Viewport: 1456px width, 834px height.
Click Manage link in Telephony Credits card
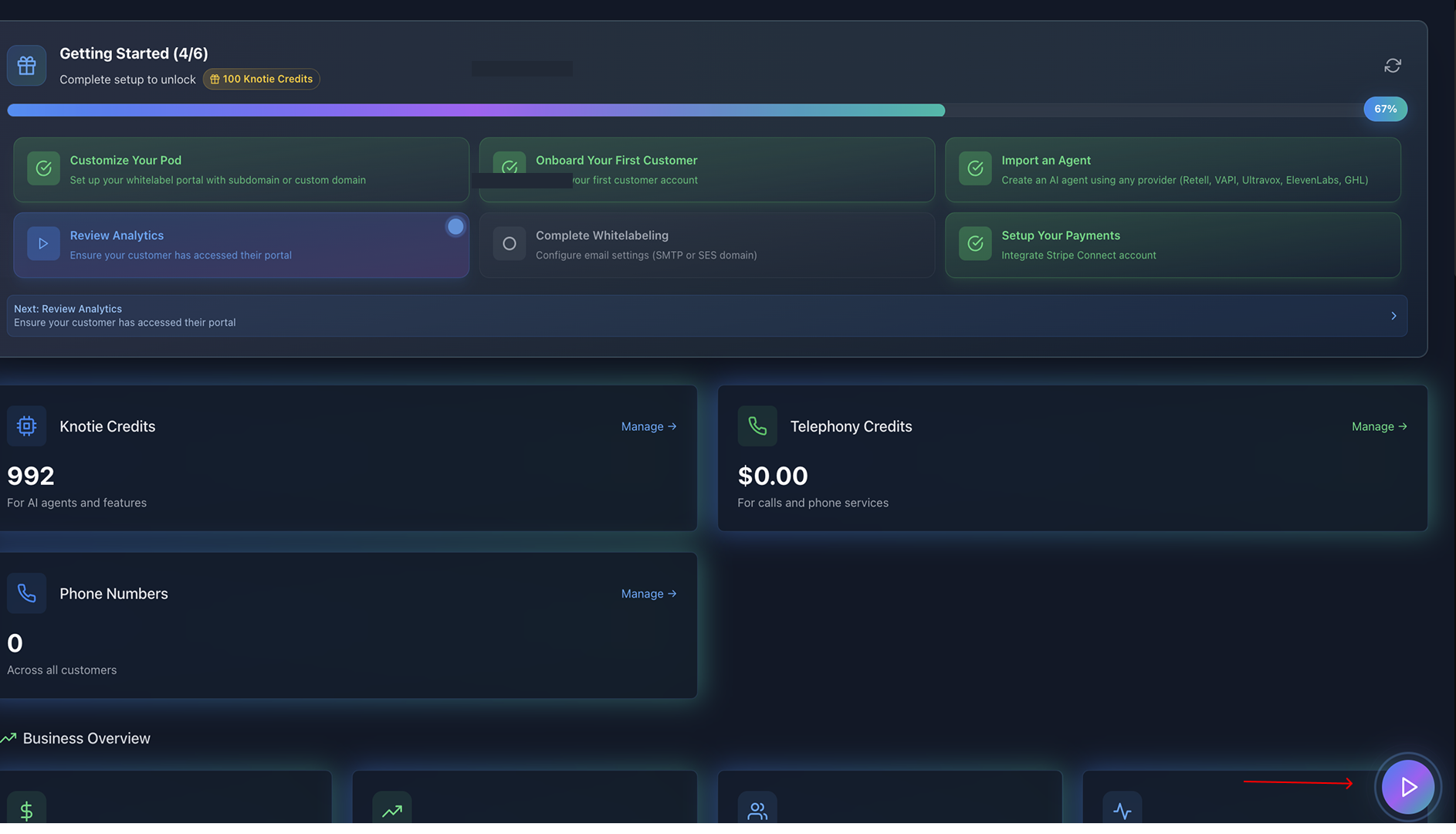[x=1379, y=426]
